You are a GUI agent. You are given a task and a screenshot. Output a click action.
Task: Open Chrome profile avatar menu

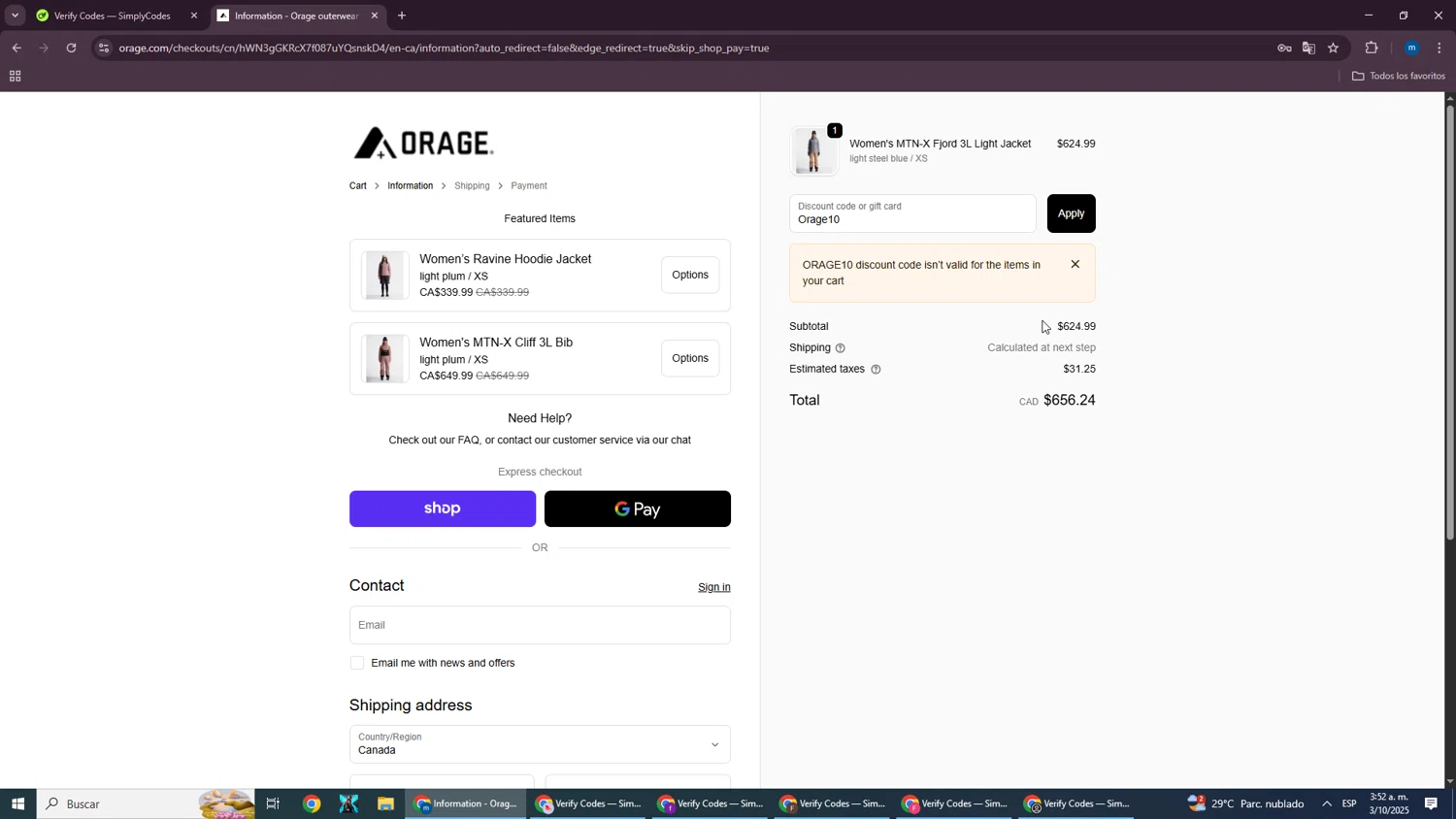[x=1412, y=48]
